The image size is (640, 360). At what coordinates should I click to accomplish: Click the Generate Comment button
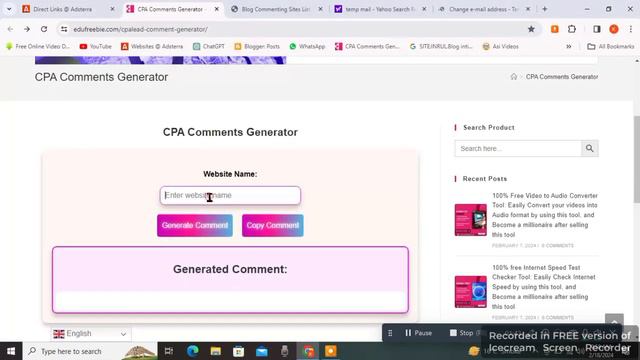tap(195, 225)
